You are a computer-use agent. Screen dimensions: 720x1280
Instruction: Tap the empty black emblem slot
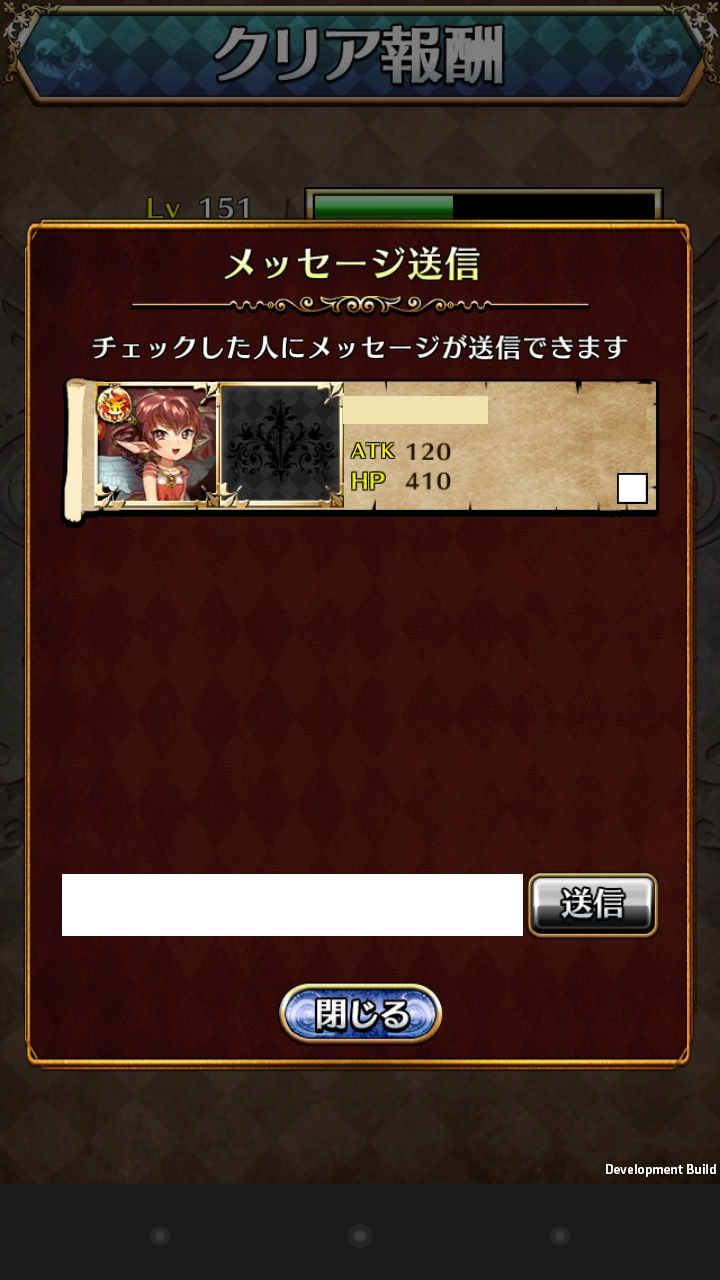(x=281, y=445)
